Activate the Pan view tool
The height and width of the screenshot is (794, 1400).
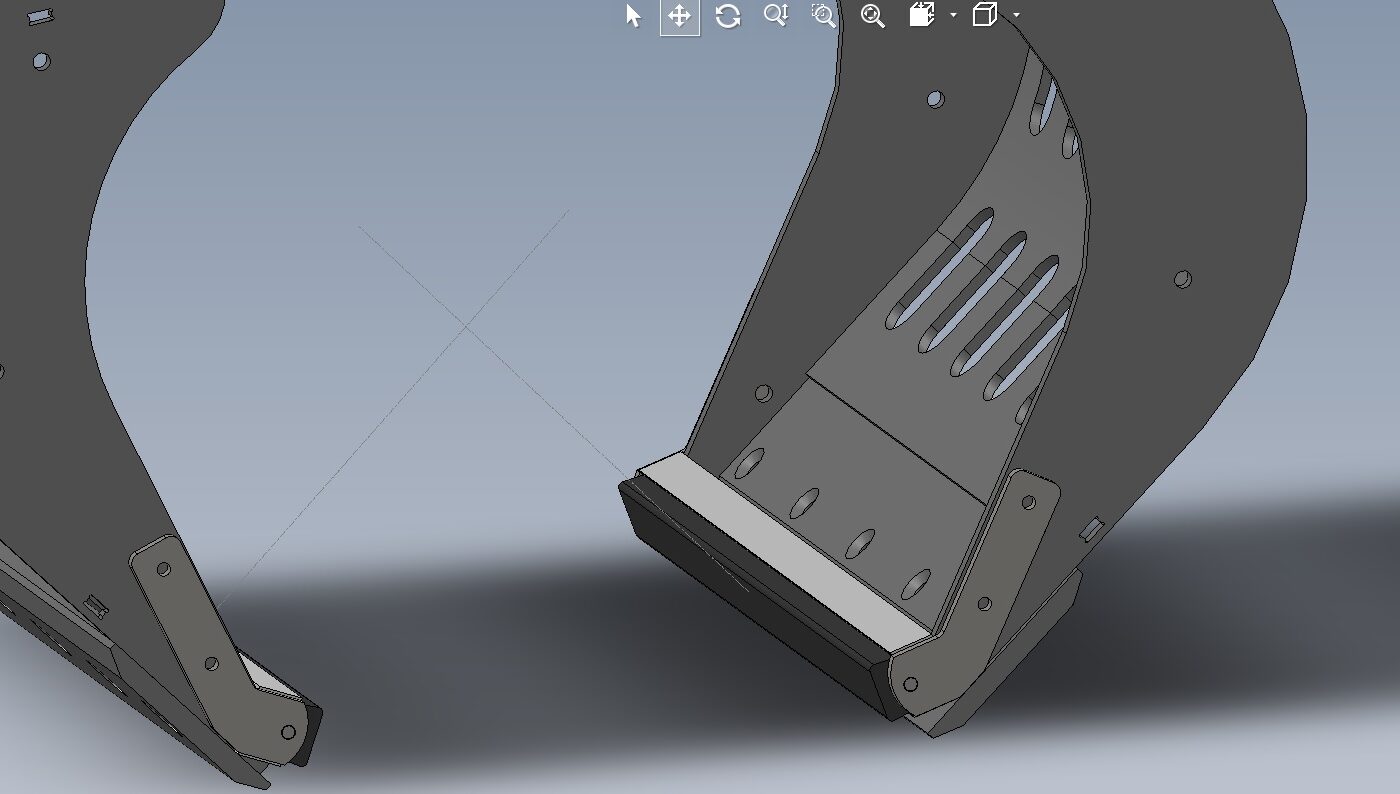pos(680,16)
